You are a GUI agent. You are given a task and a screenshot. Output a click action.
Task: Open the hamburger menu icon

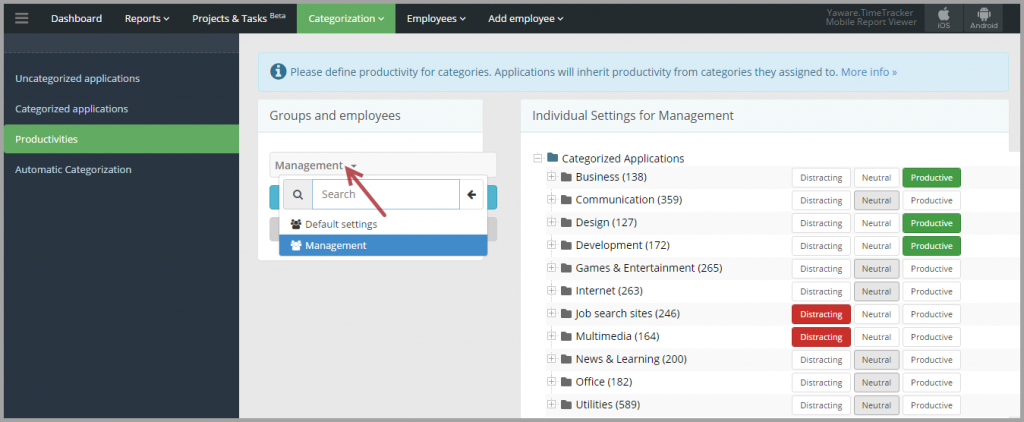22,18
